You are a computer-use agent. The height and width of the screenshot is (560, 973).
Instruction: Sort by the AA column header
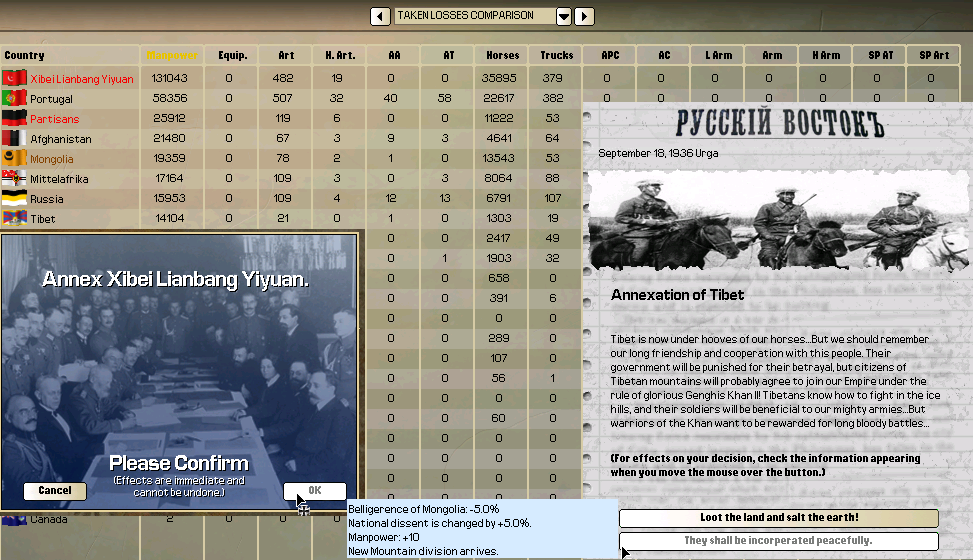pyautogui.click(x=394, y=55)
